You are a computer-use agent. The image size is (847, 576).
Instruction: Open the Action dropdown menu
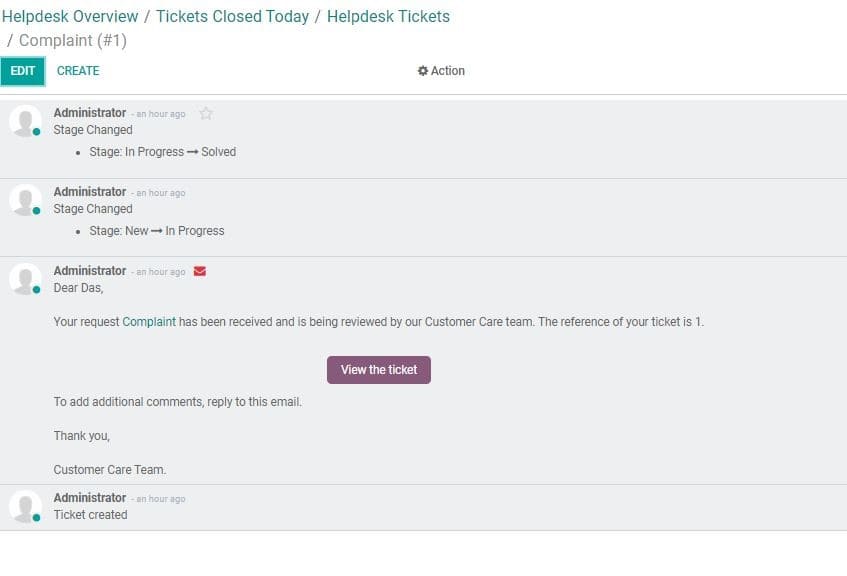pyautogui.click(x=441, y=71)
